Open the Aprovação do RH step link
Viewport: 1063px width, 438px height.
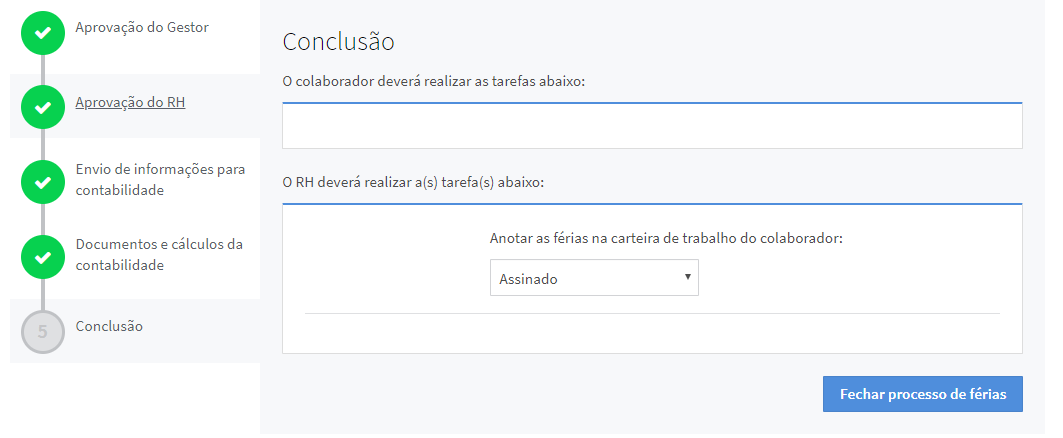pos(130,102)
